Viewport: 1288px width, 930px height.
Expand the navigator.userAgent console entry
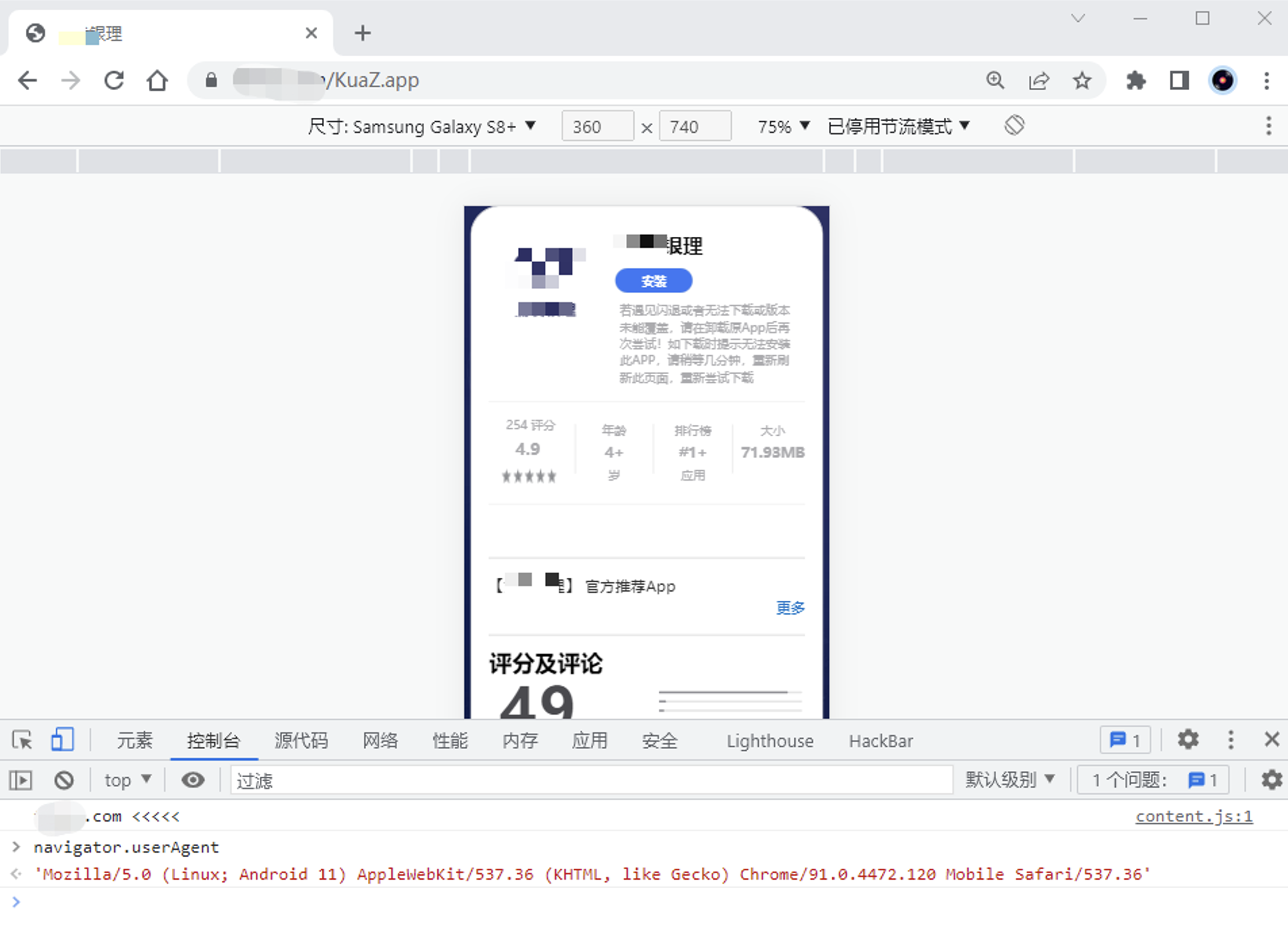click(16, 847)
